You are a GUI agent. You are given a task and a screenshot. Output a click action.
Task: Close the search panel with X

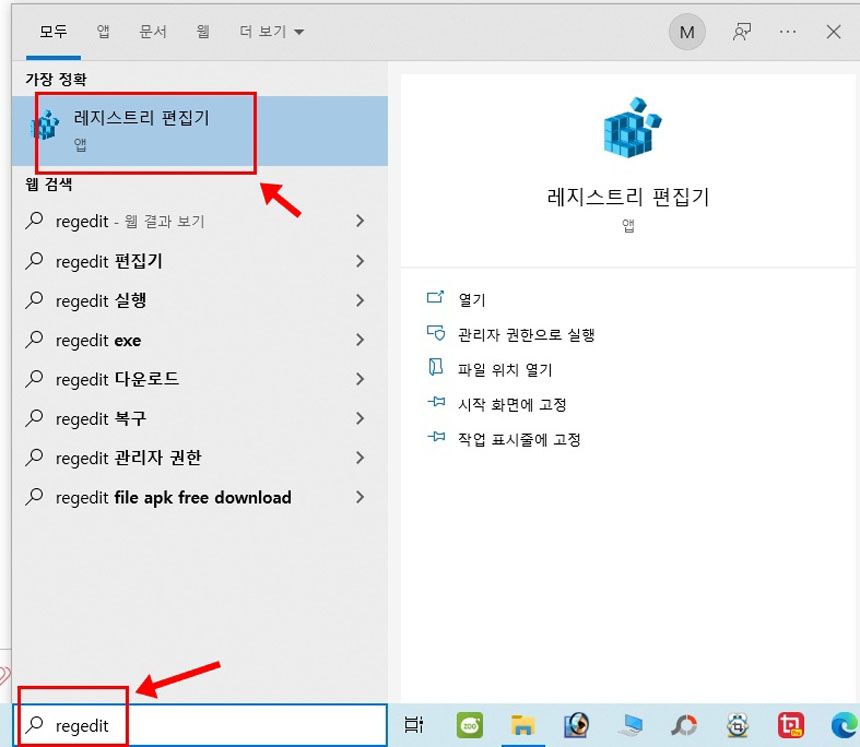tap(834, 32)
